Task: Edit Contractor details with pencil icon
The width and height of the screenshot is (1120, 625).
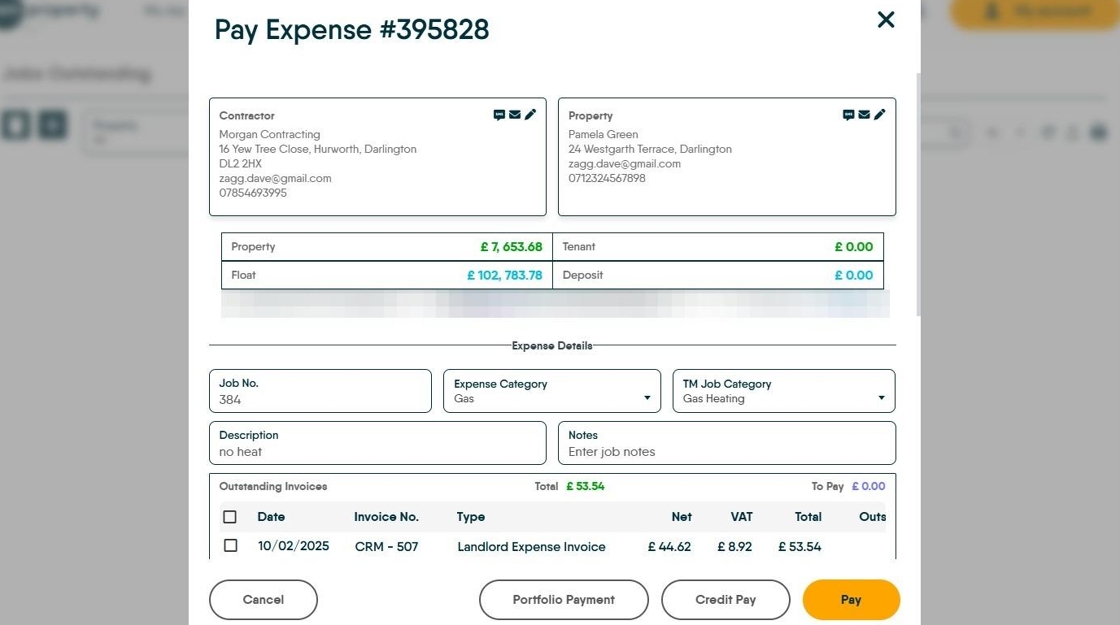Action: [x=531, y=115]
